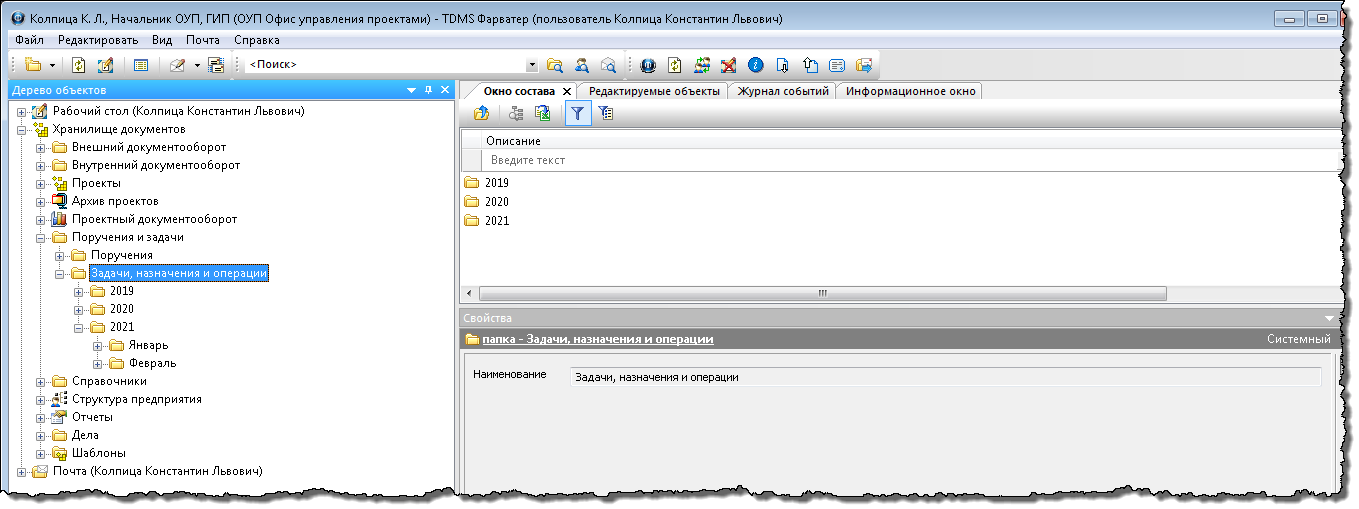Open the search box dropdown arrow
Viewport: 1359px width, 509px height.
tap(532, 65)
